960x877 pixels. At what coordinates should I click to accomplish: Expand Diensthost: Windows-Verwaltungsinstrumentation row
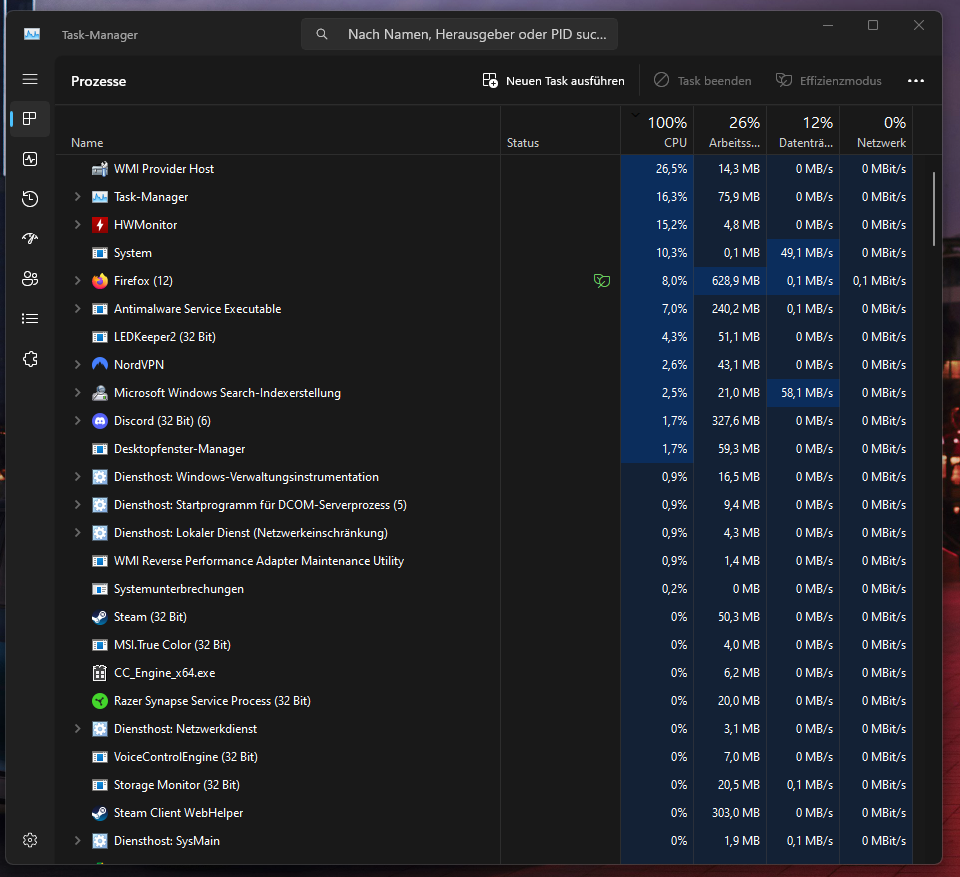[x=77, y=477]
